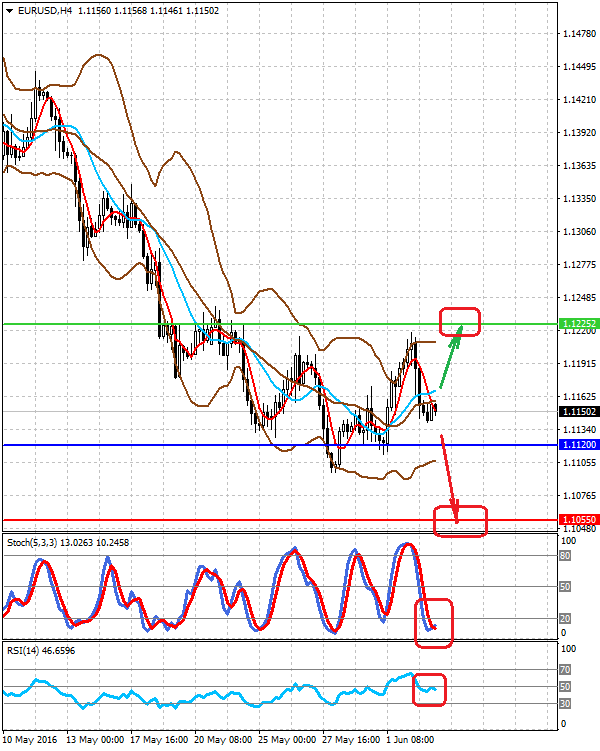Select the low price 1.11461 in header
Screen dimensions: 600x751
167,11
